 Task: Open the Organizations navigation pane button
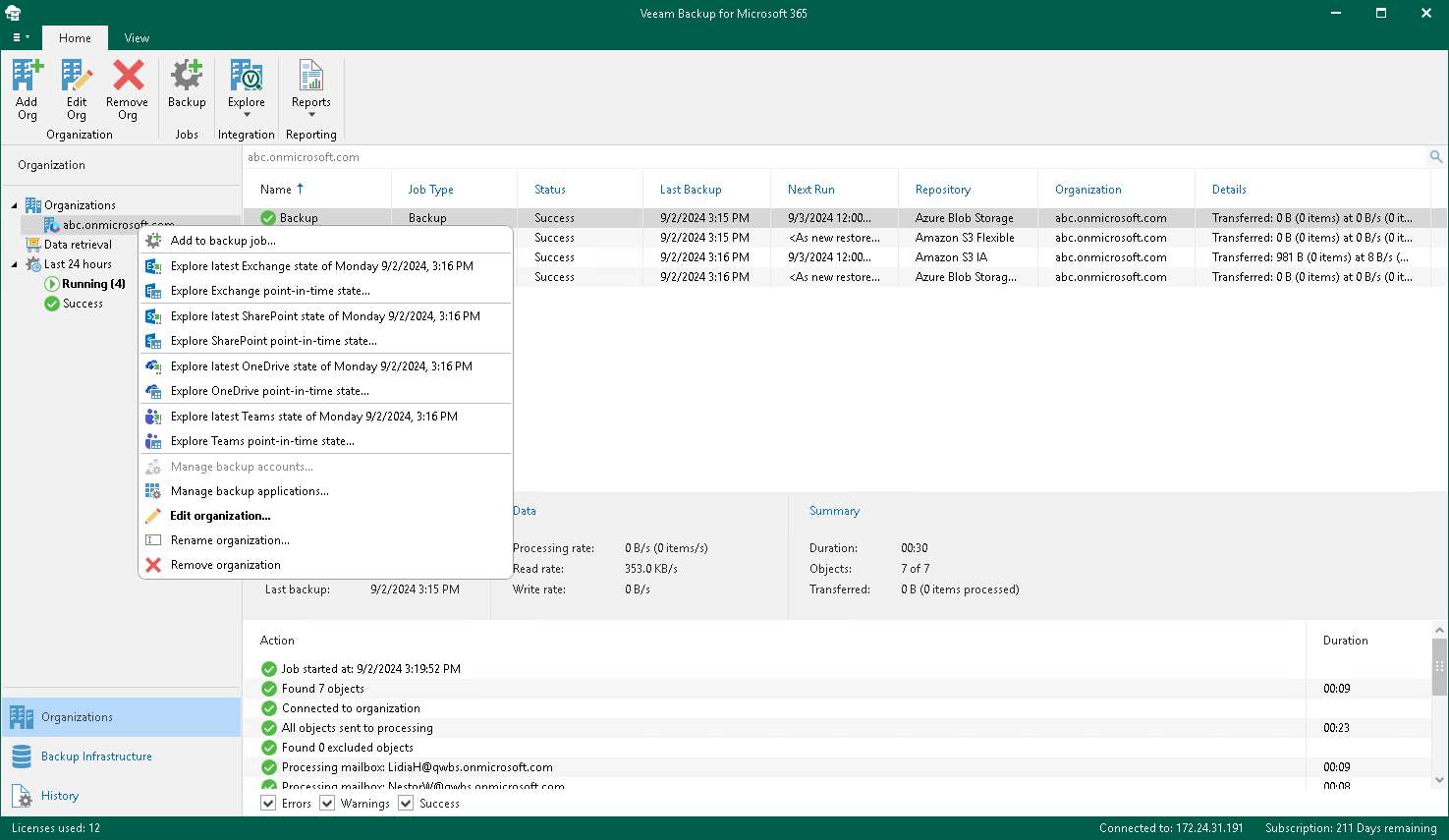(121, 717)
